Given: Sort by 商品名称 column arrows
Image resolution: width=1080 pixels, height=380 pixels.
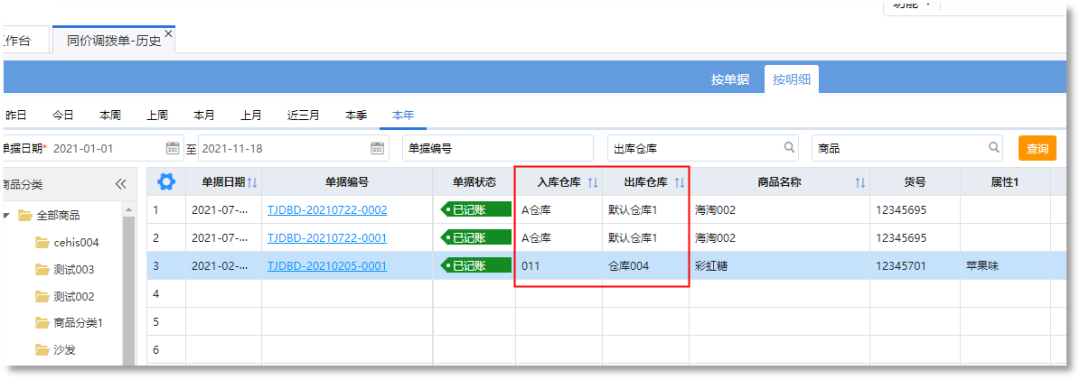Looking at the screenshot, I should point(860,182).
